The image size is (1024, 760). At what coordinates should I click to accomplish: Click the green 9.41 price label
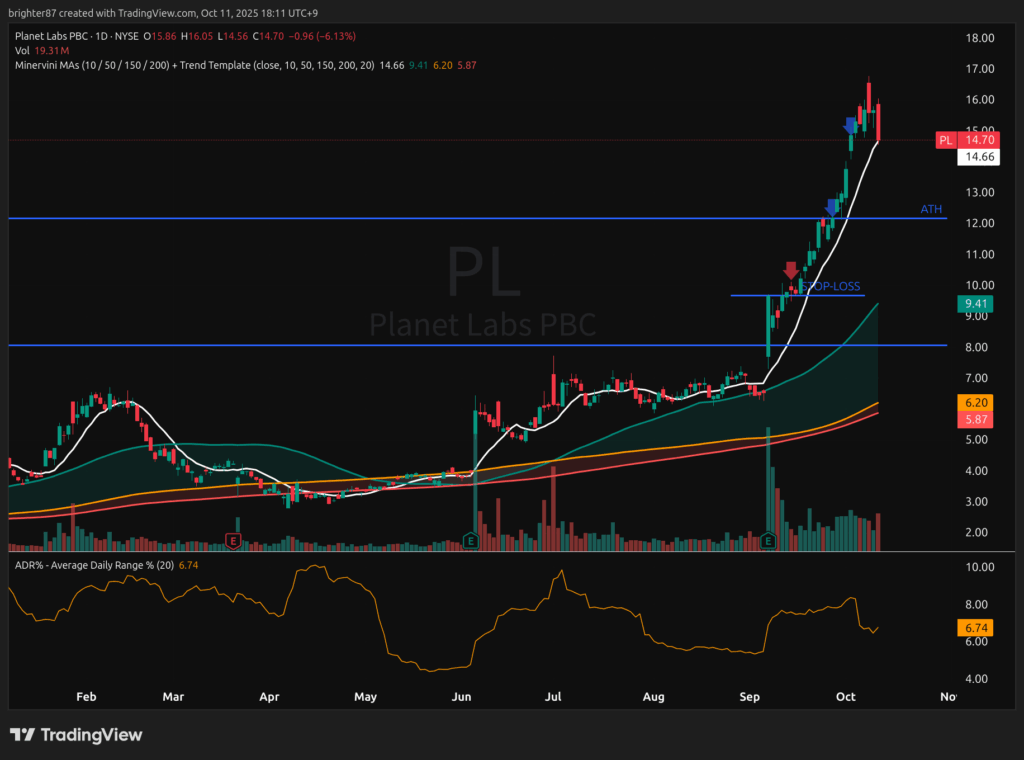(x=977, y=302)
